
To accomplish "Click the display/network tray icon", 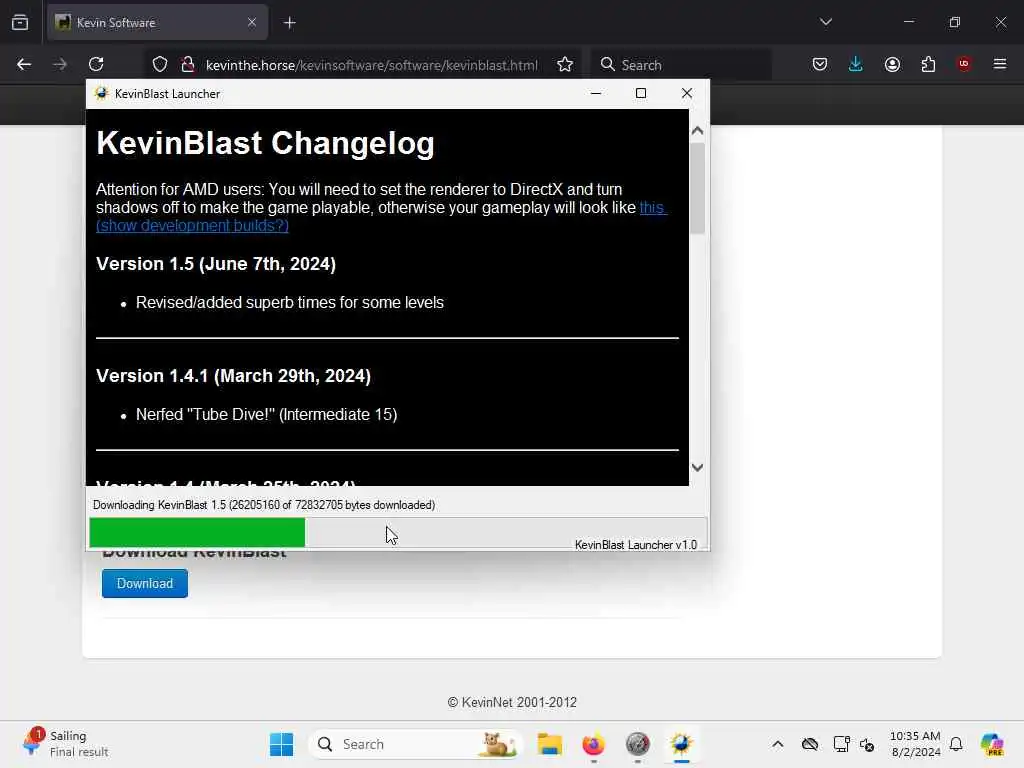I will pos(841,744).
